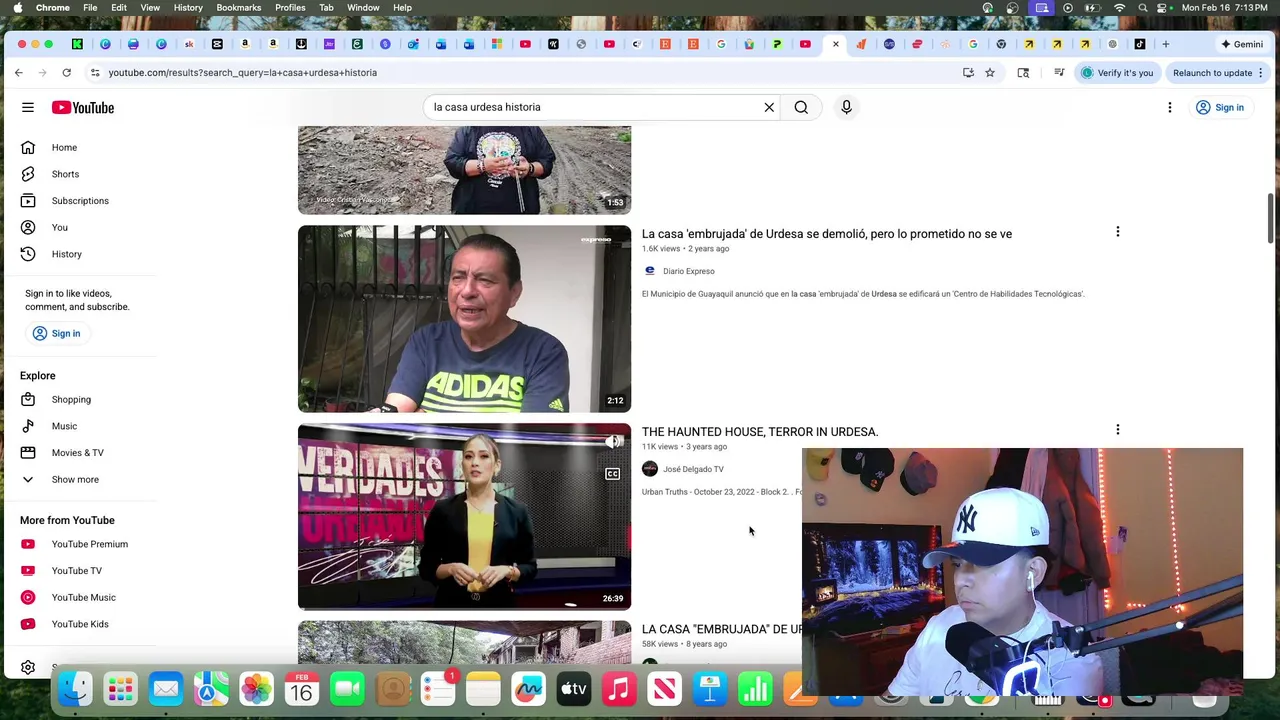Open the Bookmarks menu

[x=238, y=7]
